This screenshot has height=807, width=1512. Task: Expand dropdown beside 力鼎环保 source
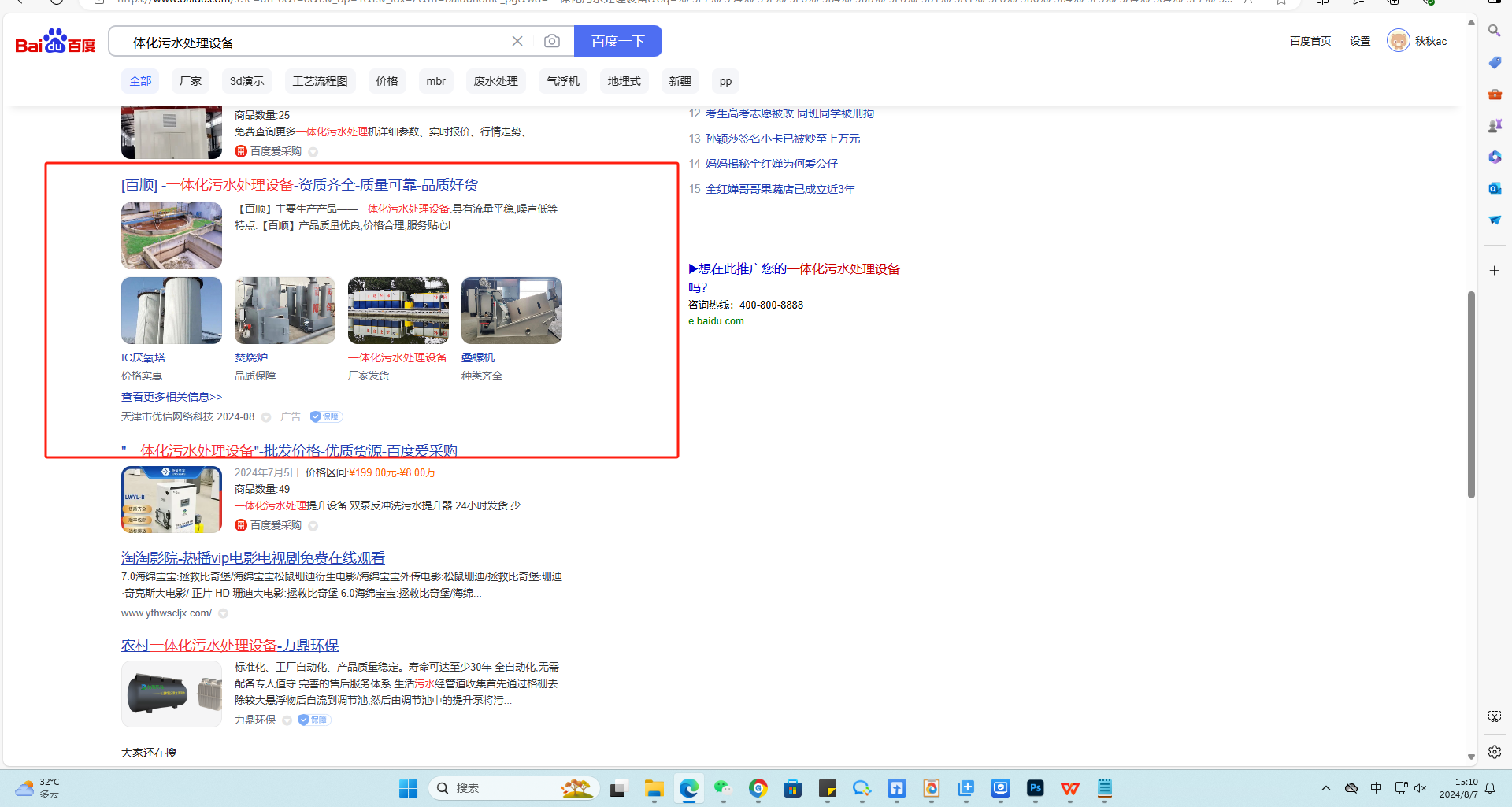(287, 720)
